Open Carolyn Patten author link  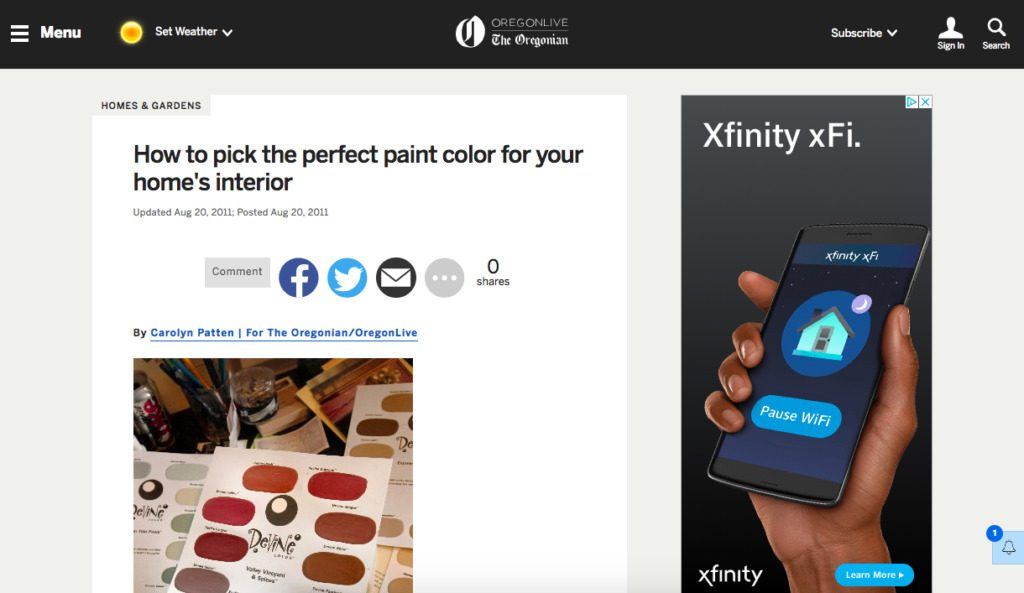click(x=283, y=333)
